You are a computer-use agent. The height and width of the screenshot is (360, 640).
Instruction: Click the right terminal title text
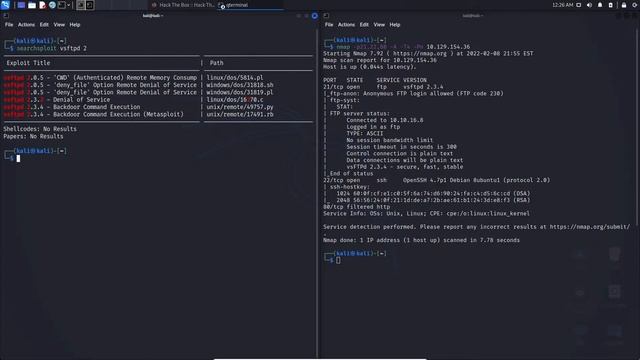point(473,16)
